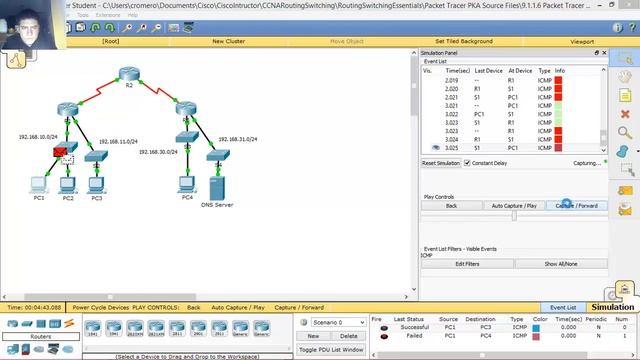
Task: Pick the 2901 router model
Action: coord(198,328)
